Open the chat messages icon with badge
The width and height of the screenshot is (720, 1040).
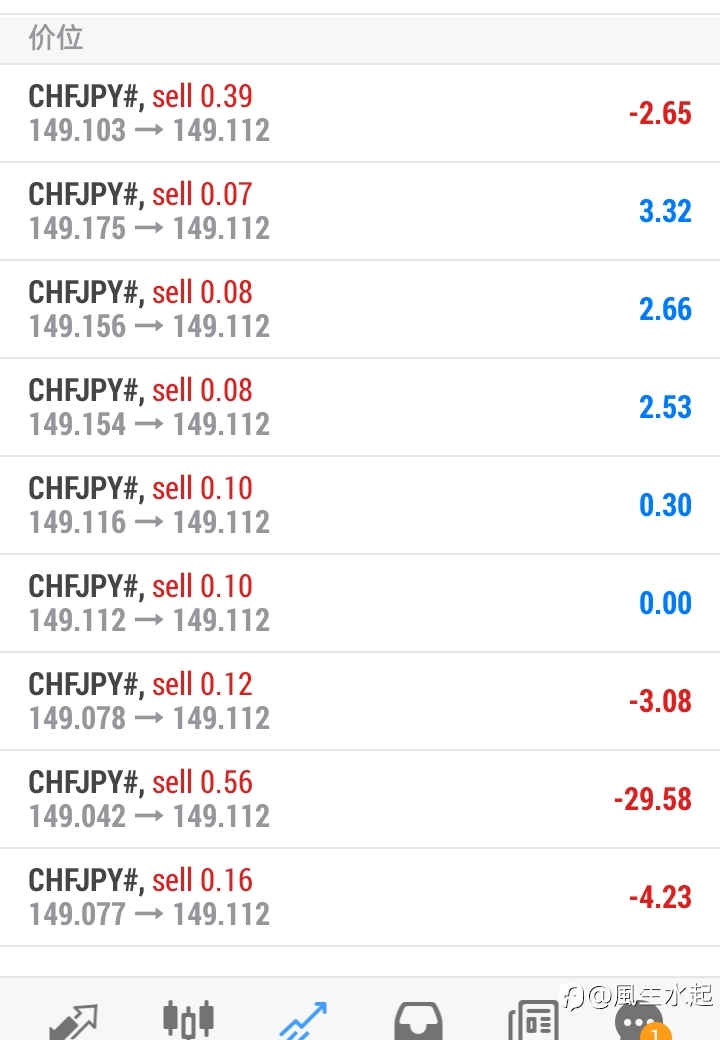coord(638,1025)
